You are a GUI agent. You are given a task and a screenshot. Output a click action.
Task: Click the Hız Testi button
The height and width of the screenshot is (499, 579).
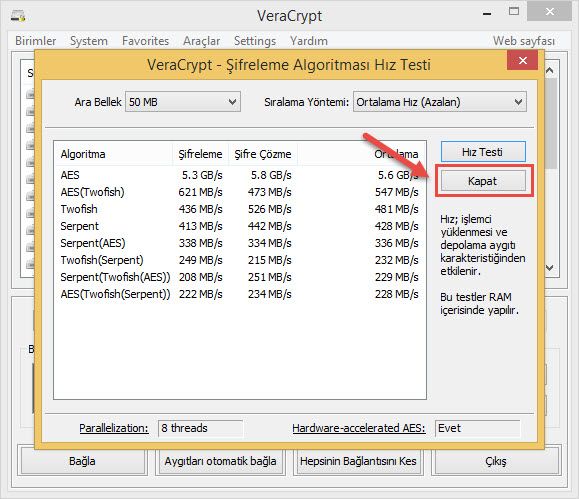pyautogui.click(x=483, y=152)
